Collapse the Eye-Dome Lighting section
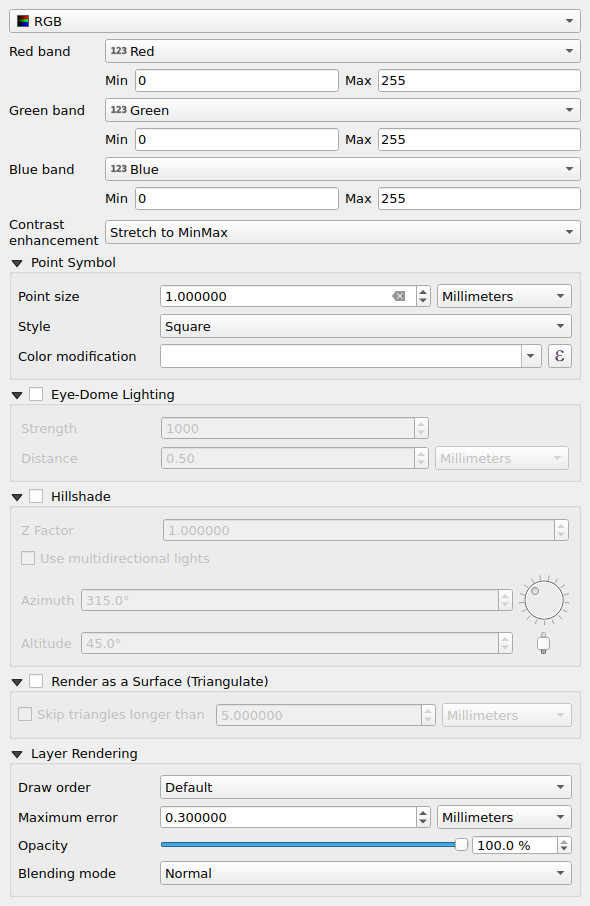590x906 pixels. coord(17,396)
